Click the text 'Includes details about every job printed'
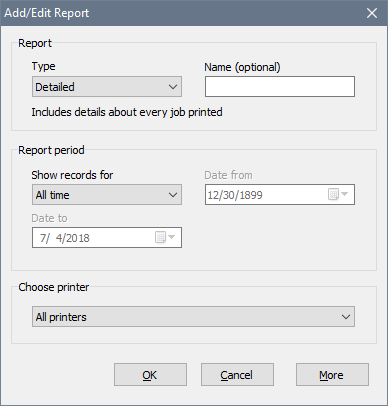Screen dimensions: 388x406 tap(127, 112)
